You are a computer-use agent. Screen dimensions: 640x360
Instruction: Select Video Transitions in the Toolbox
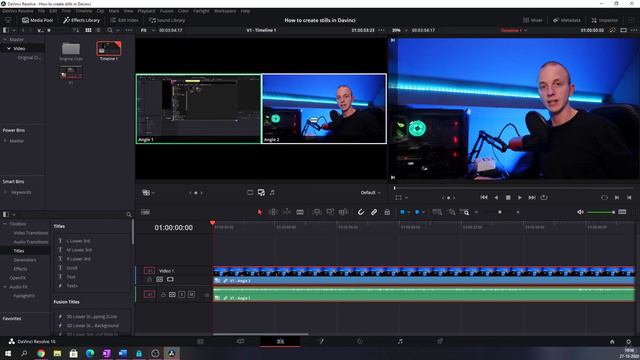pos(31,233)
